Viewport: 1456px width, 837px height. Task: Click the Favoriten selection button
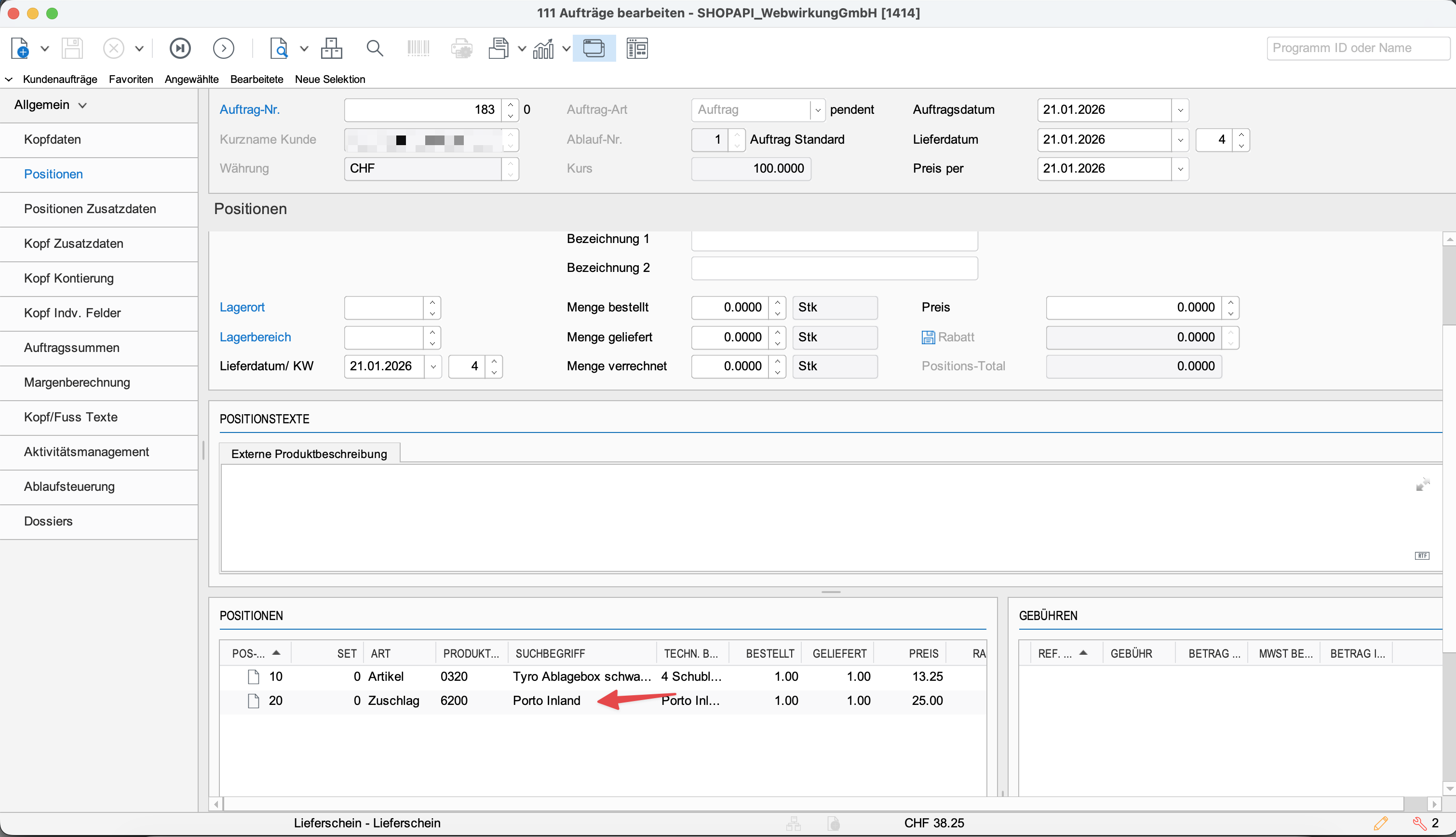(x=131, y=80)
